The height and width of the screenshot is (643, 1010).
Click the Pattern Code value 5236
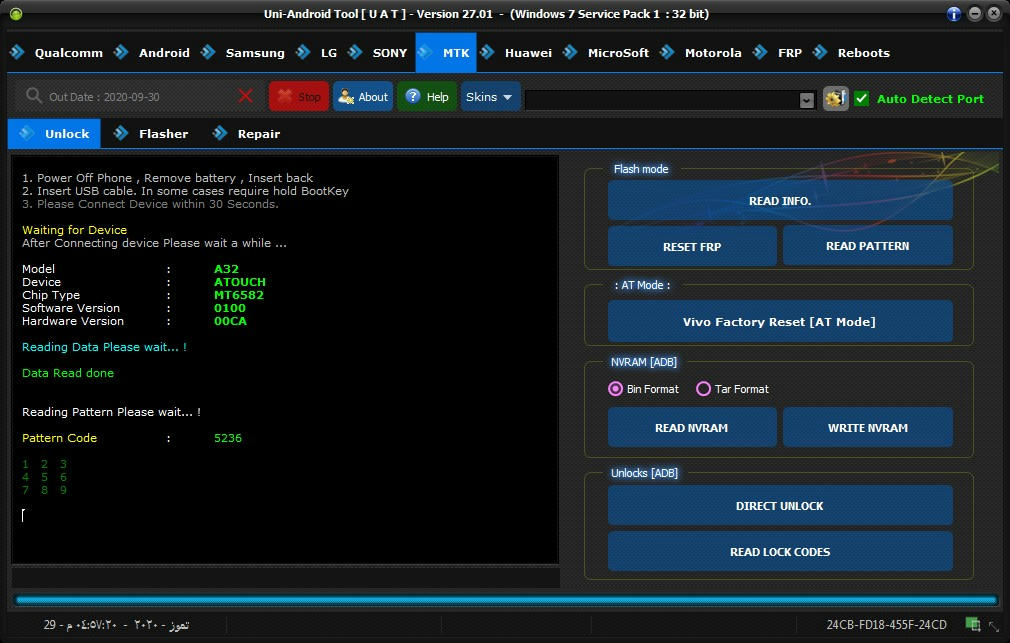(228, 438)
